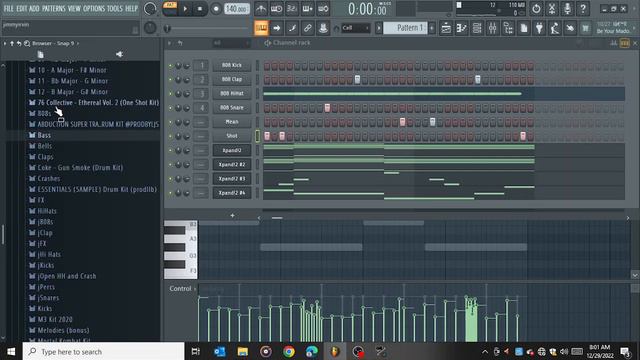Toggle the metronome icon
The height and width of the screenshot is (360, 640).
(261, 9)
